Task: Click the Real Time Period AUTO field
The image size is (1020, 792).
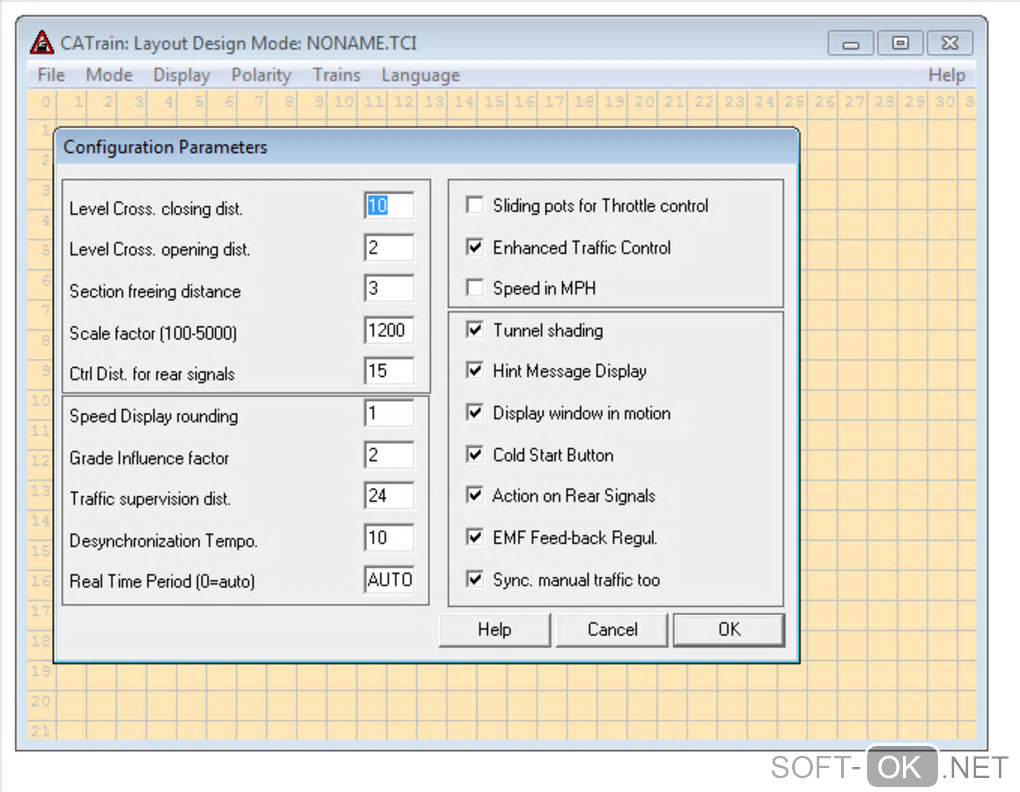Action: click(x=389, y=579)
